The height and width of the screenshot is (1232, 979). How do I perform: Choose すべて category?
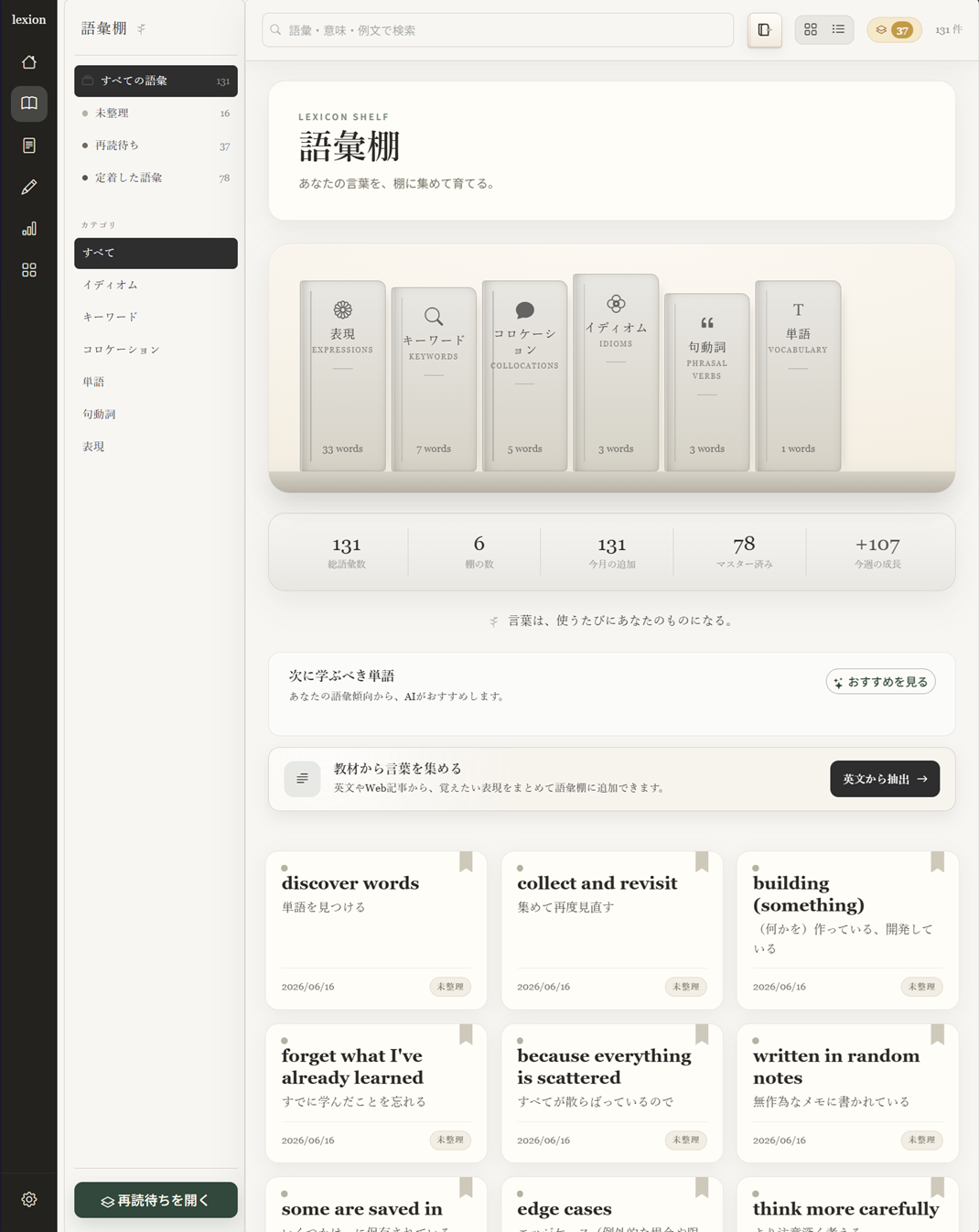[x=156, y=253]
